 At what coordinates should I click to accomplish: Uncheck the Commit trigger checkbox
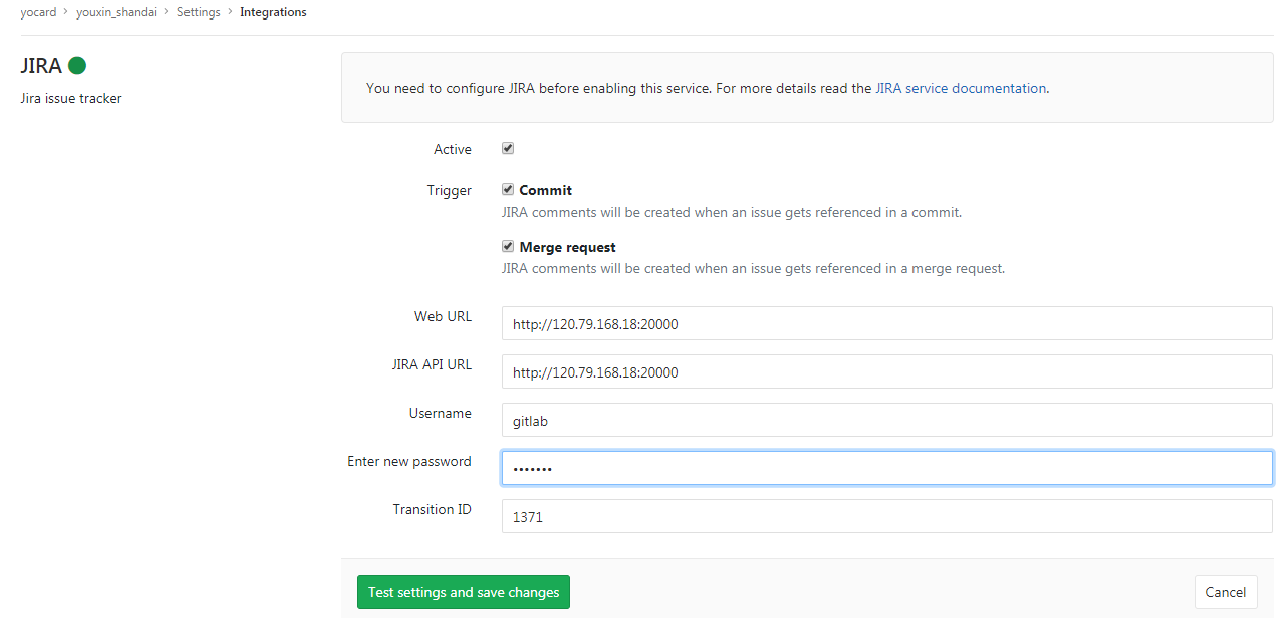507,189
